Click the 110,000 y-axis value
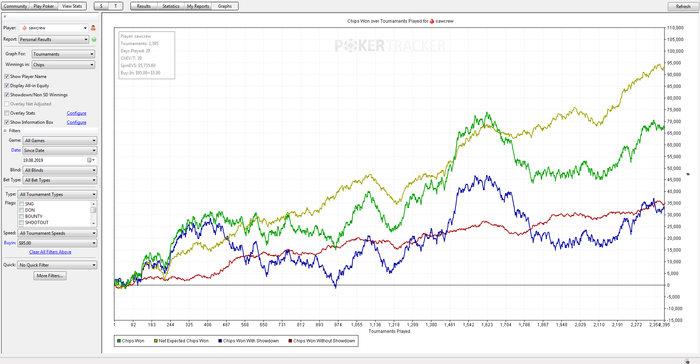Viewport: 700px width, 364px height. coord(675,28)
